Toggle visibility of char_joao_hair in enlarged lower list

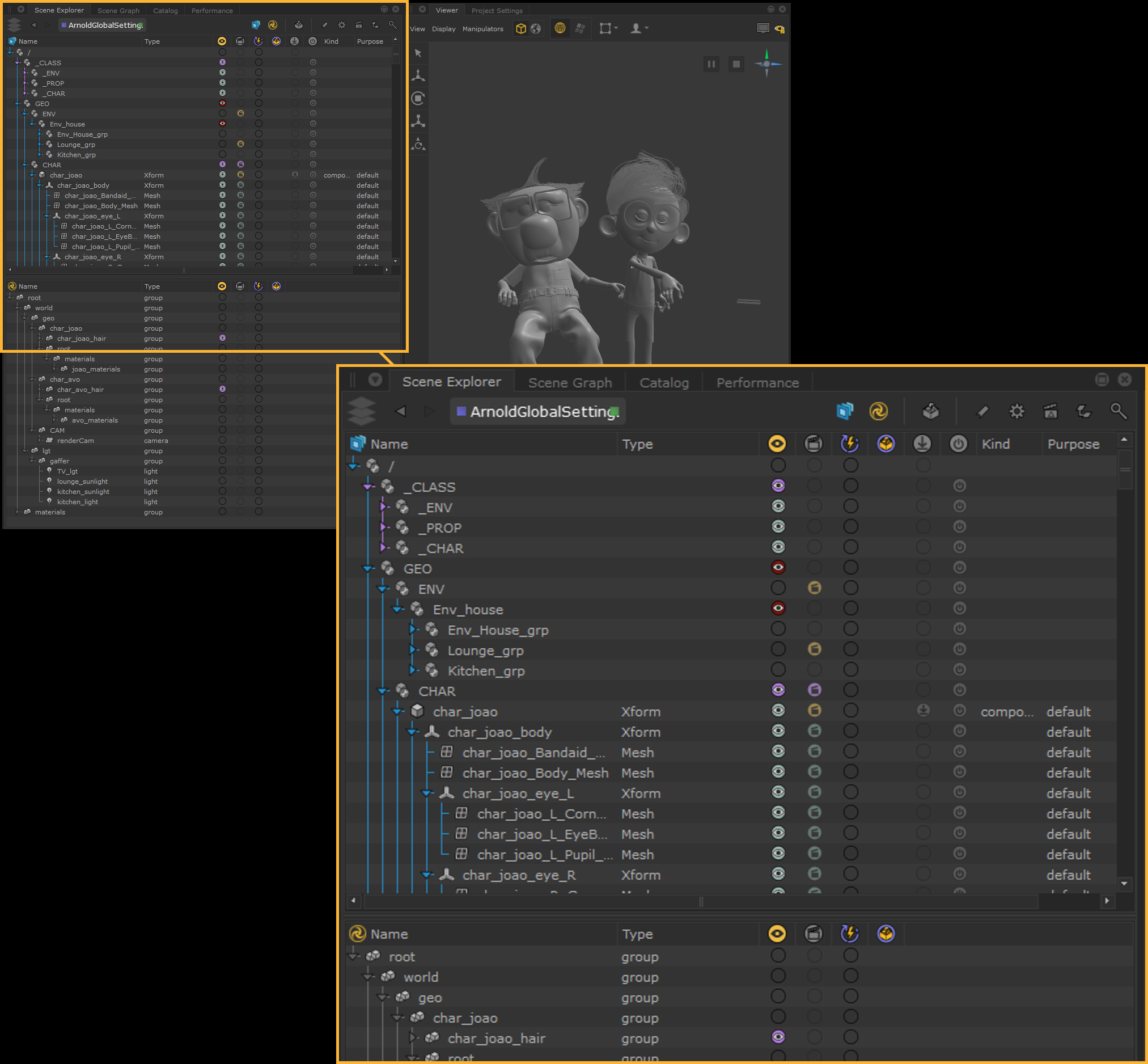(x=778, y=1037)
